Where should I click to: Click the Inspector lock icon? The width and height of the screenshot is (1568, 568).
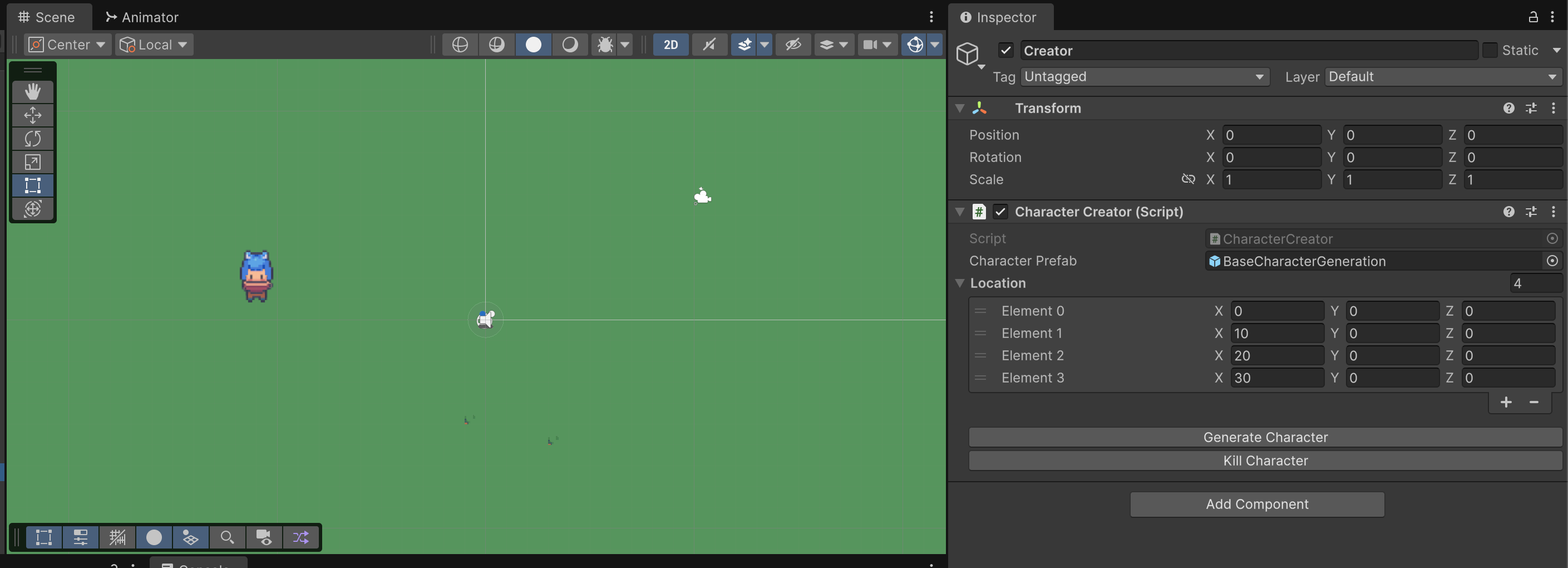point(1533,17)
